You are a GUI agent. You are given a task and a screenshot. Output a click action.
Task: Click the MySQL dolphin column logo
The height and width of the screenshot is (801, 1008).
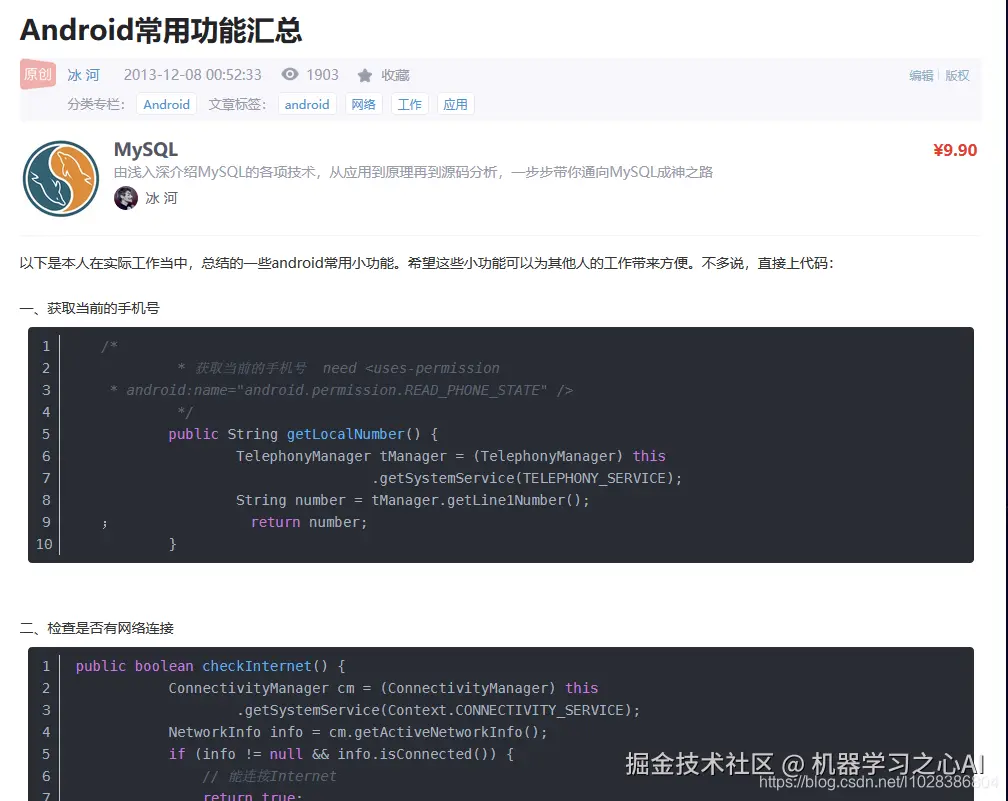click(61, 179)
